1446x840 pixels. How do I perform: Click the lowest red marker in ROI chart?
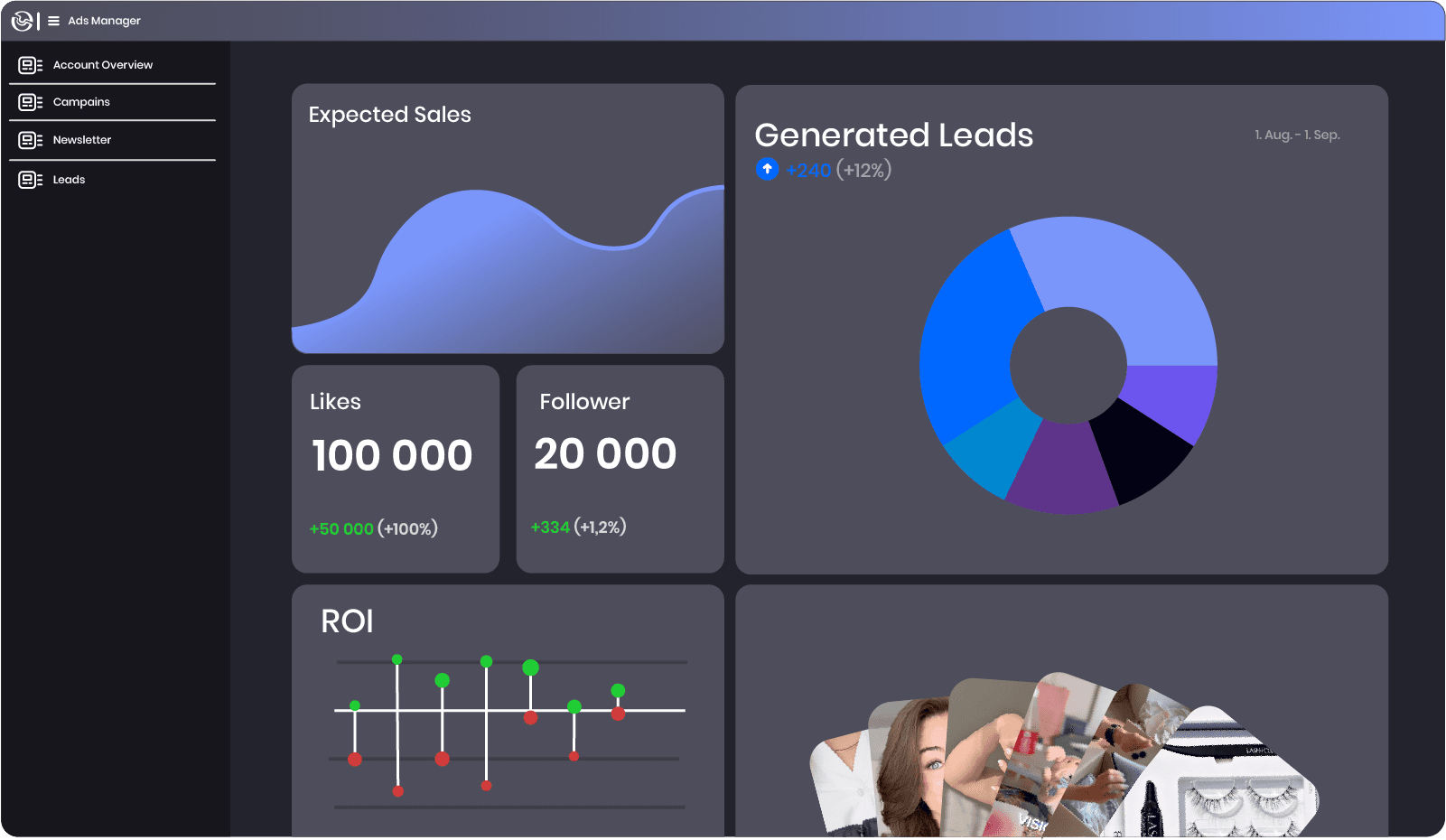[397, 791]
